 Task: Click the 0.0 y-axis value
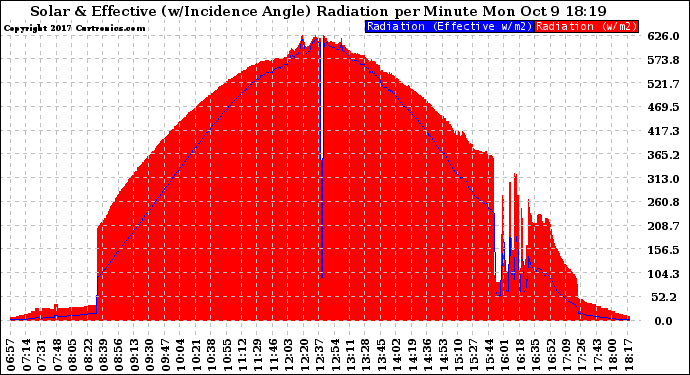click(664, 321)
